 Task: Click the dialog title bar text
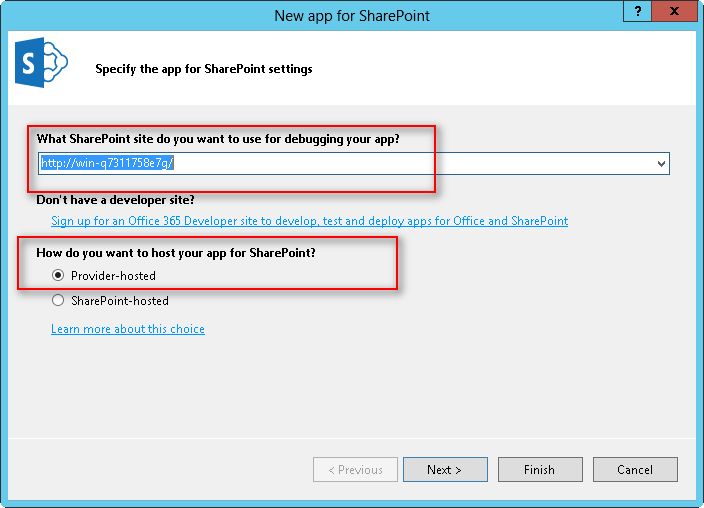tap(352, 16)
